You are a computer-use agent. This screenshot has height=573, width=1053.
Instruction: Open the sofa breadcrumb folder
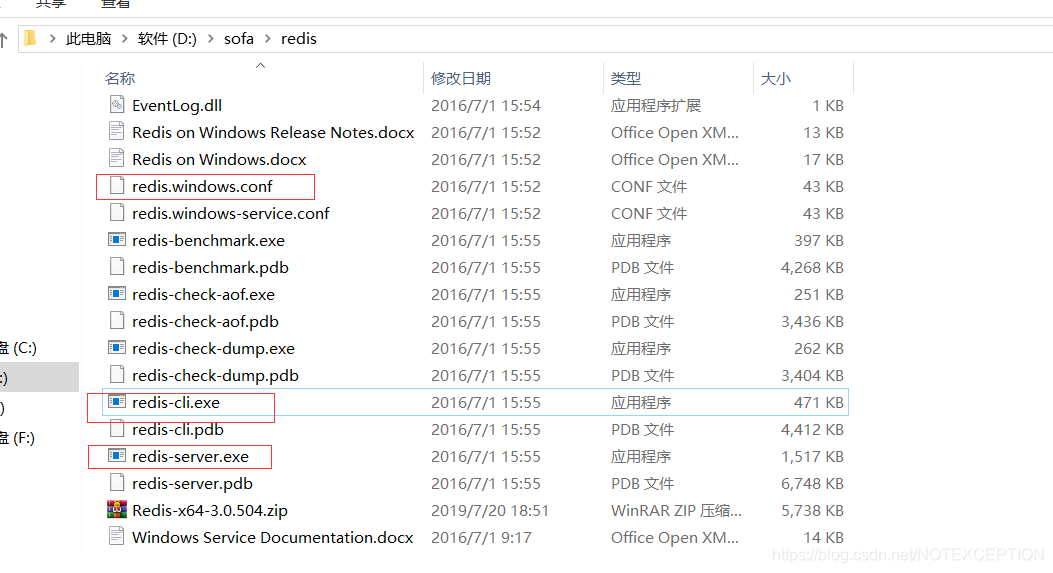click(x=238, y=39)
